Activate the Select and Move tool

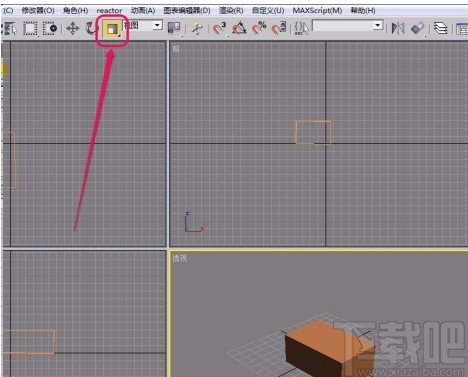click(x=72, y=29)
